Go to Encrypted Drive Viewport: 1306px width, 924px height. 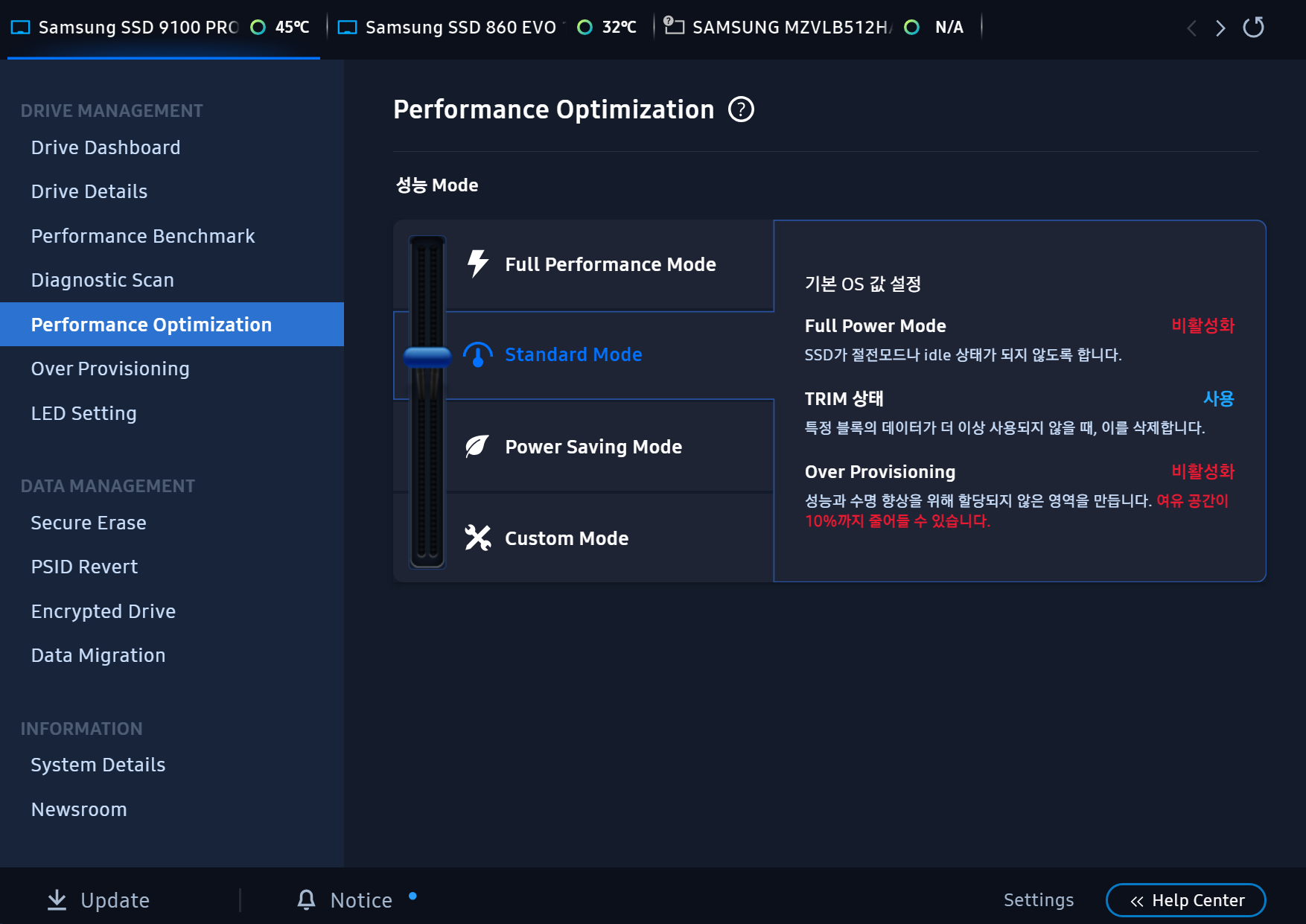pos(172,611)
